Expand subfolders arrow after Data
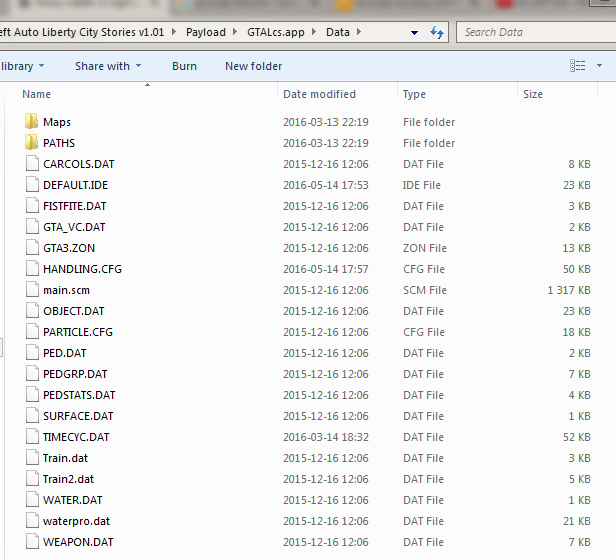 tap(359, 32)
